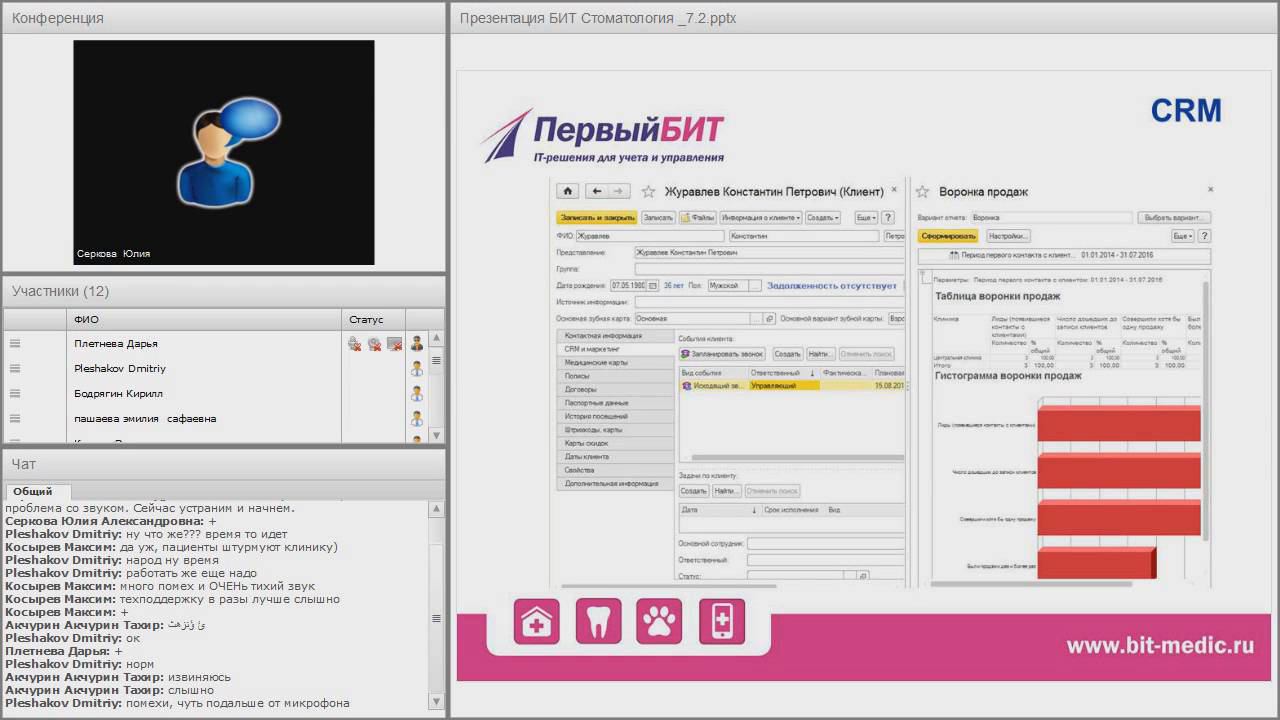Select Исходящий звонок event row
The image size is (1280, 720).
pyautogui.click(x=791, y=385)
